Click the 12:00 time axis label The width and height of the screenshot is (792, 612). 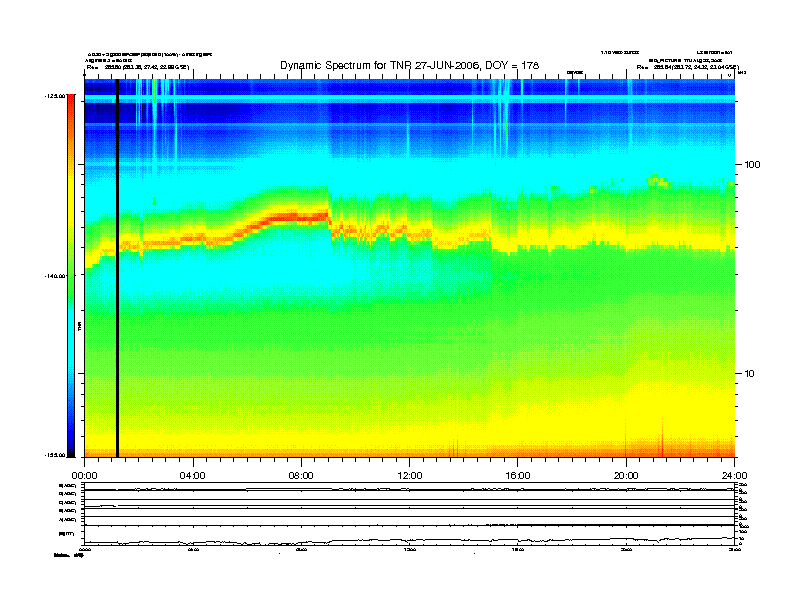[x=410, y=476]
